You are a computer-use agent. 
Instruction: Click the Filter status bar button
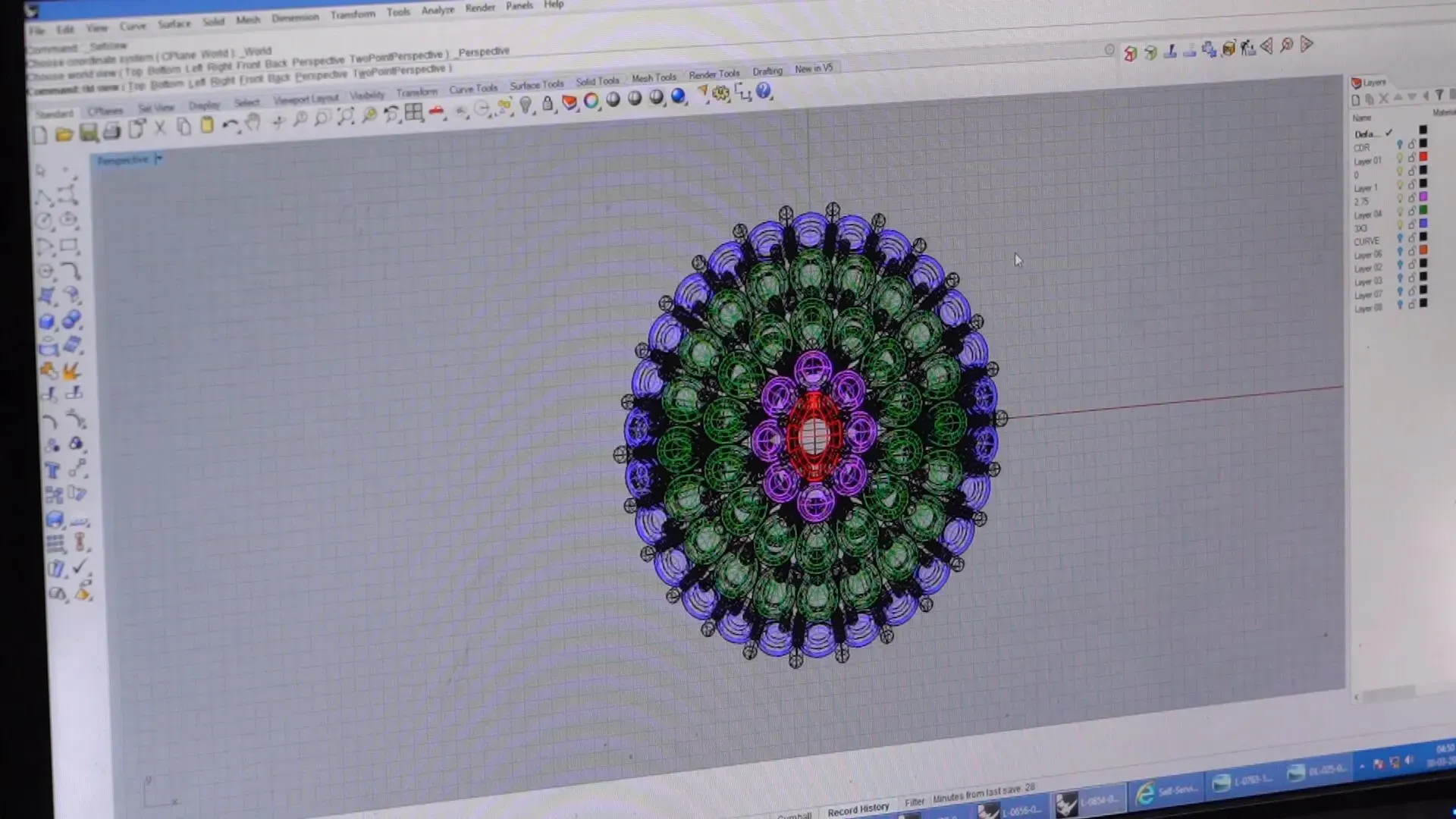[915, 802]
